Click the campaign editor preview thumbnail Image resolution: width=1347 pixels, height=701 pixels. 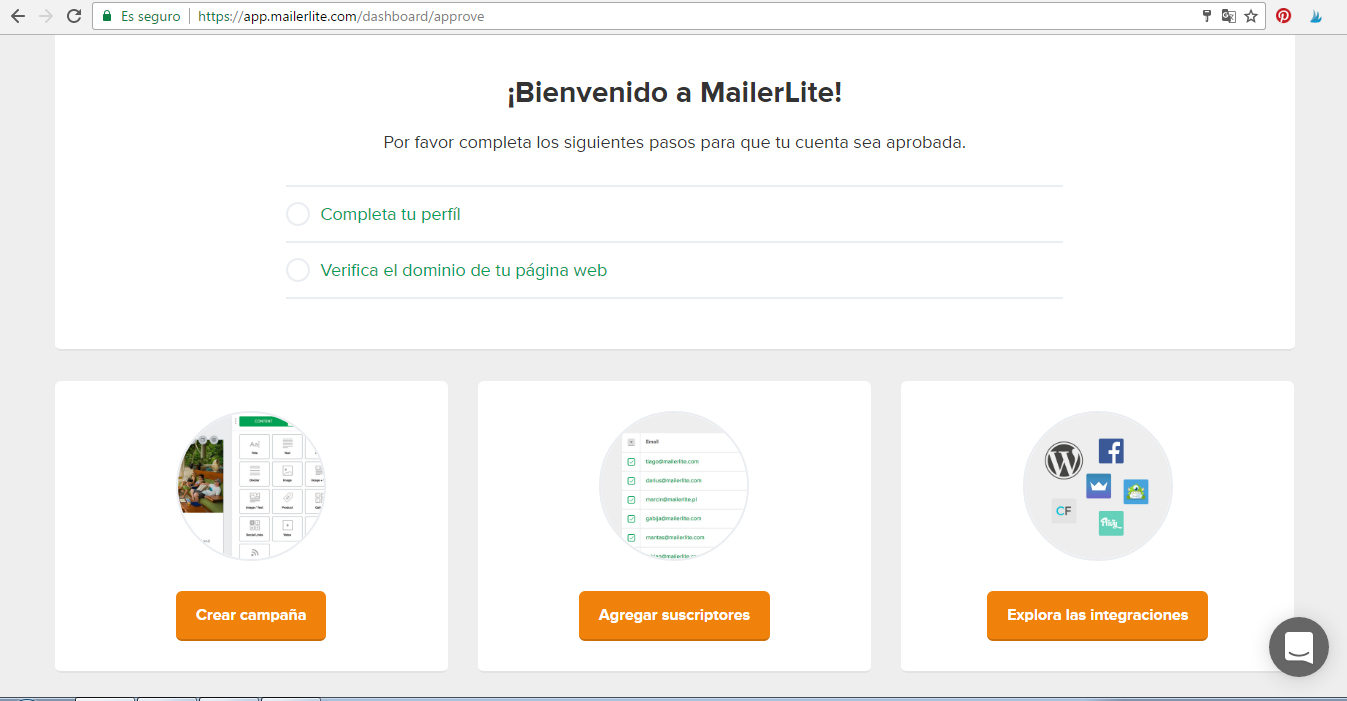click(x=251, y=485)
